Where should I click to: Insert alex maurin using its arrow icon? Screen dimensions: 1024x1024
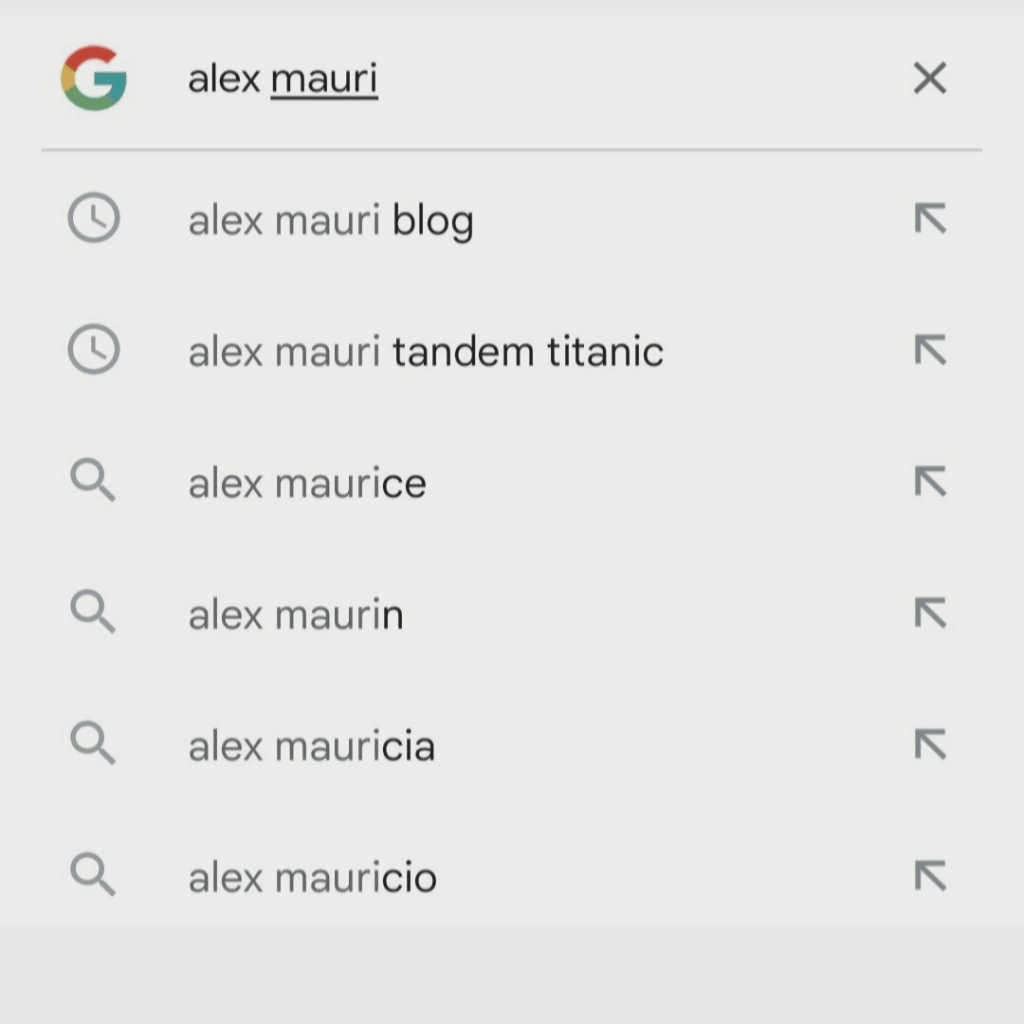pyautogui.click(x=930, y=613)
